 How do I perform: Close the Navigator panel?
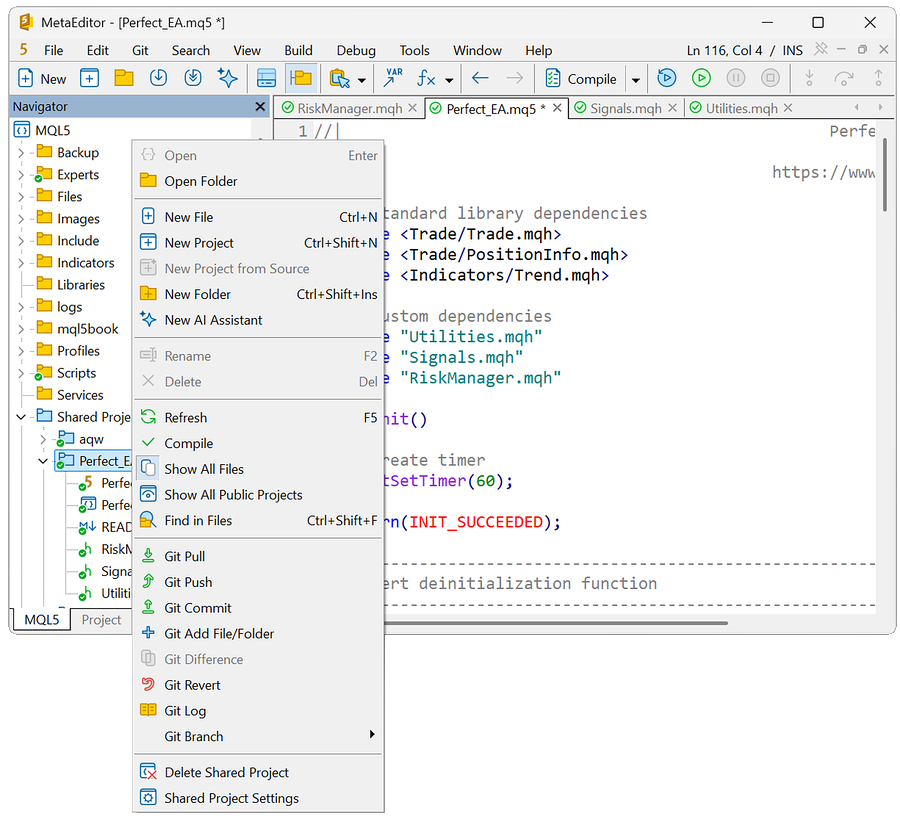[x=260, y=107]
